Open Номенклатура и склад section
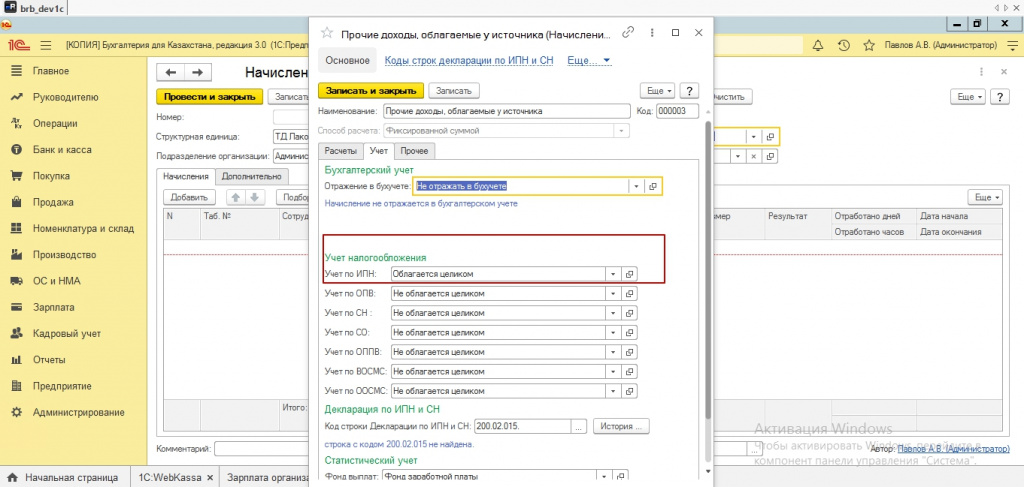The width and height of the screenshot is (1024, 487). pos(83,228)
